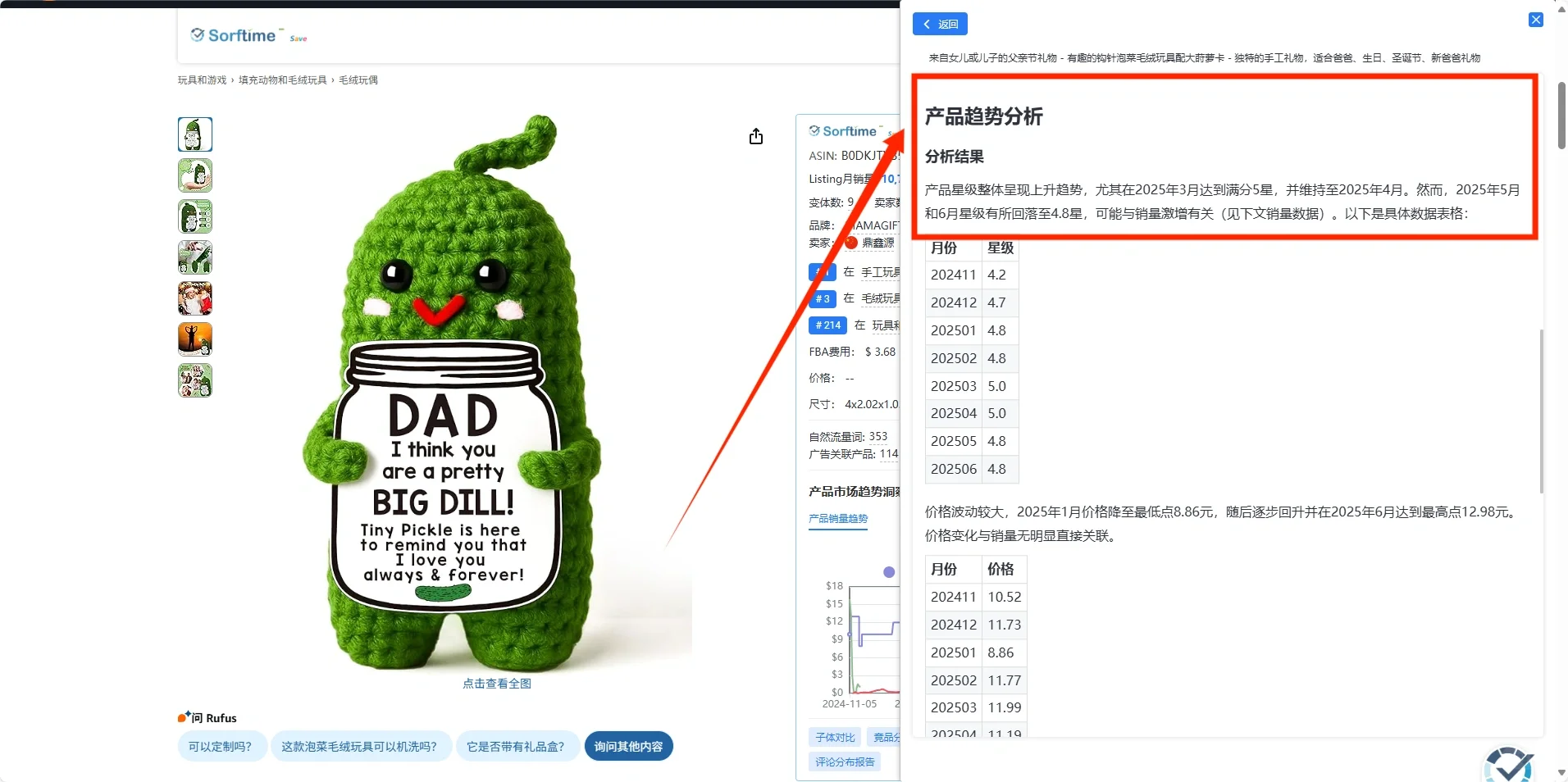The width and height of the screenshot is (1568, 782).
Task: Click the share icon above product image
Action: coord(756,136)
